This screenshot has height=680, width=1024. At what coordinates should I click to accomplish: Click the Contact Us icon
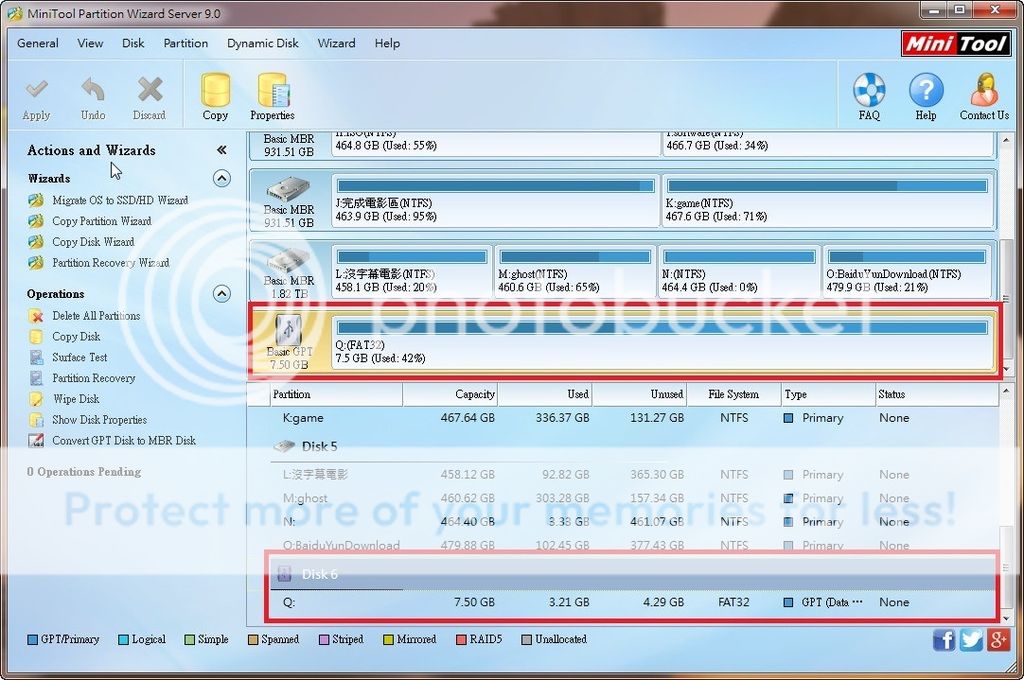click(x=984, y=93)
